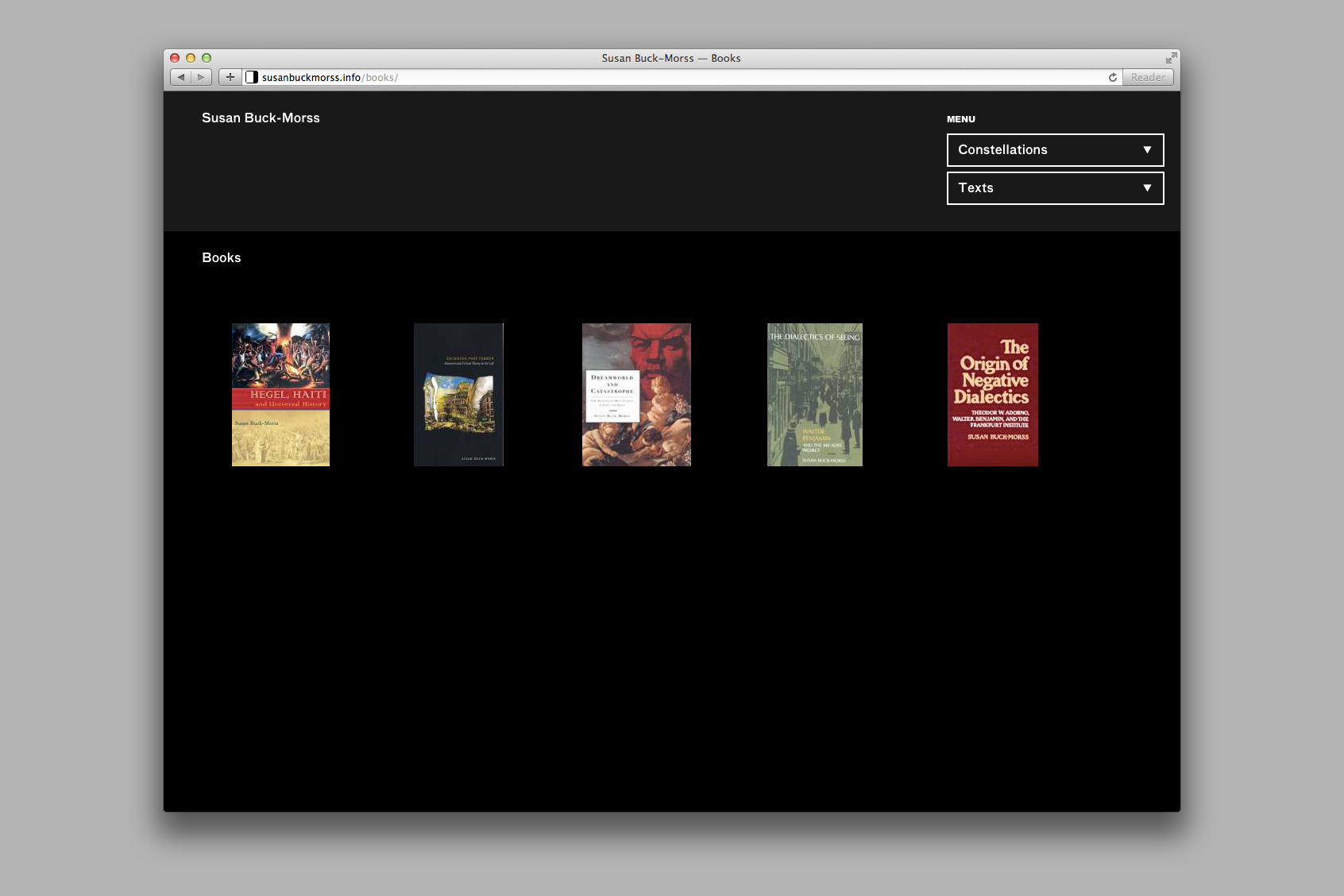Click the window title 'Susan Buck-Morss — Books'
The width and height of the screenshot is (1344, 896).
pos(671,58)
